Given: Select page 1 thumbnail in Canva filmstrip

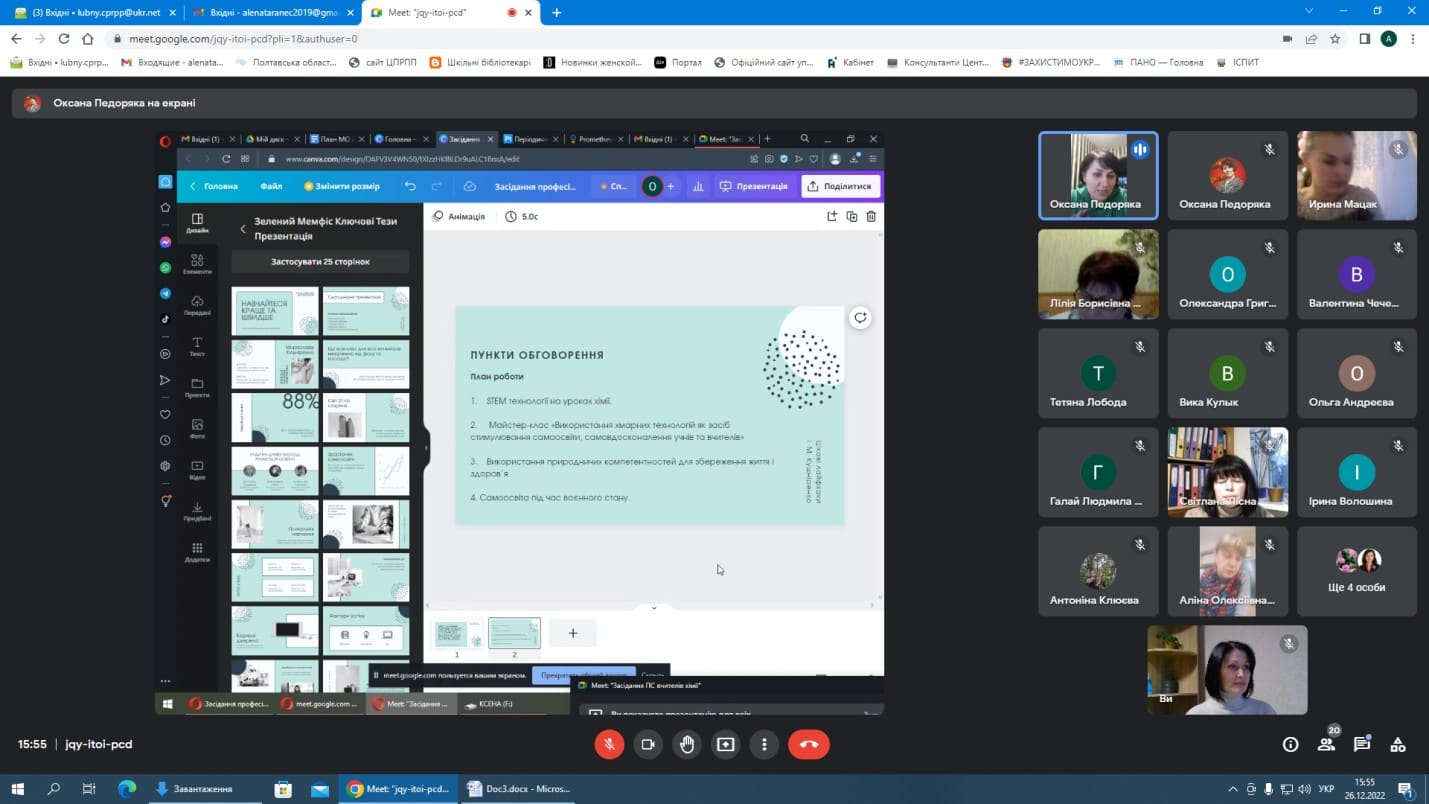Looking at the screenshot, I should (457, 633).
